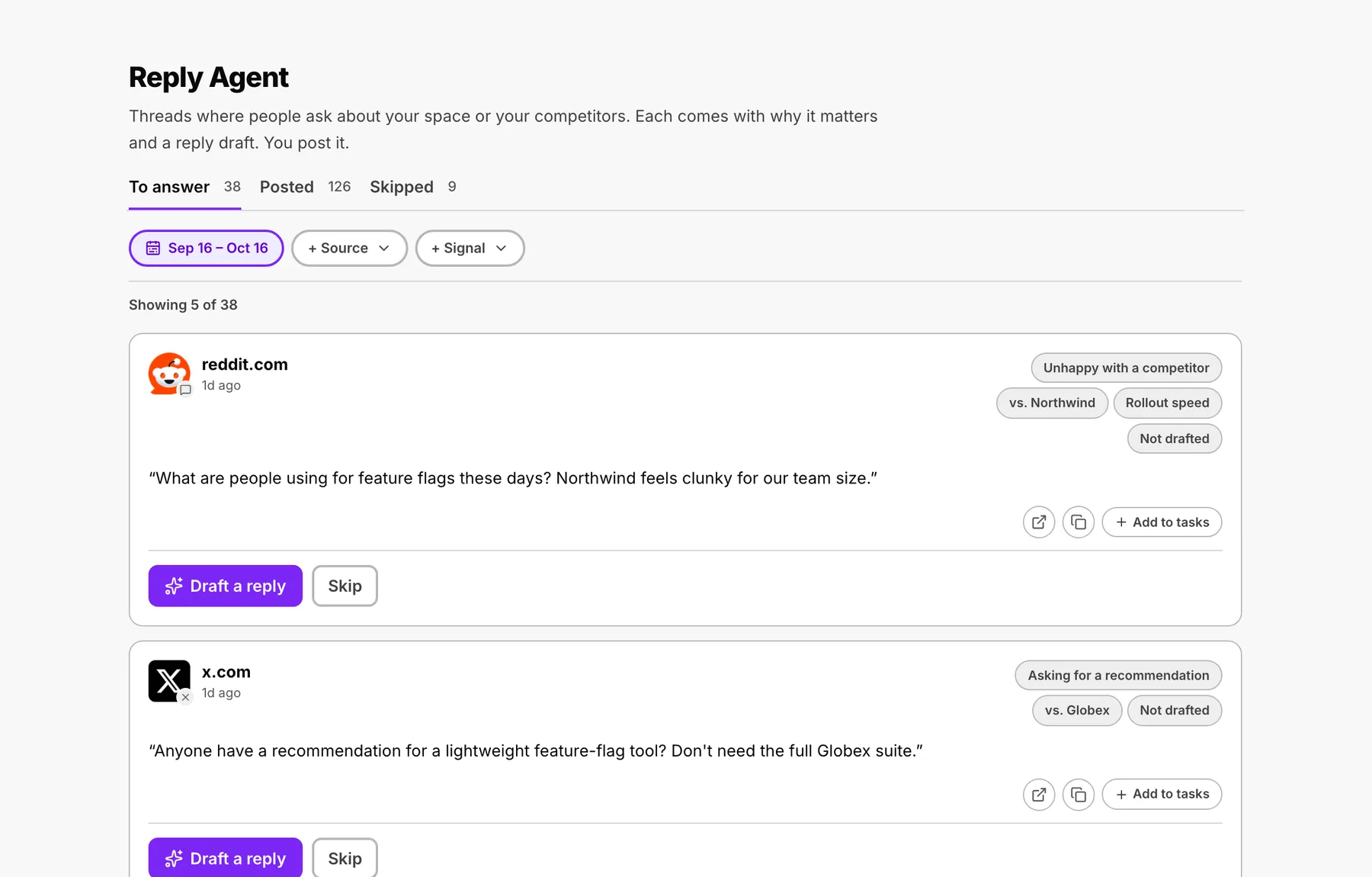
Task: Open the Sep 16 – Oct 16 date filter
Action: tap(206, 248)
